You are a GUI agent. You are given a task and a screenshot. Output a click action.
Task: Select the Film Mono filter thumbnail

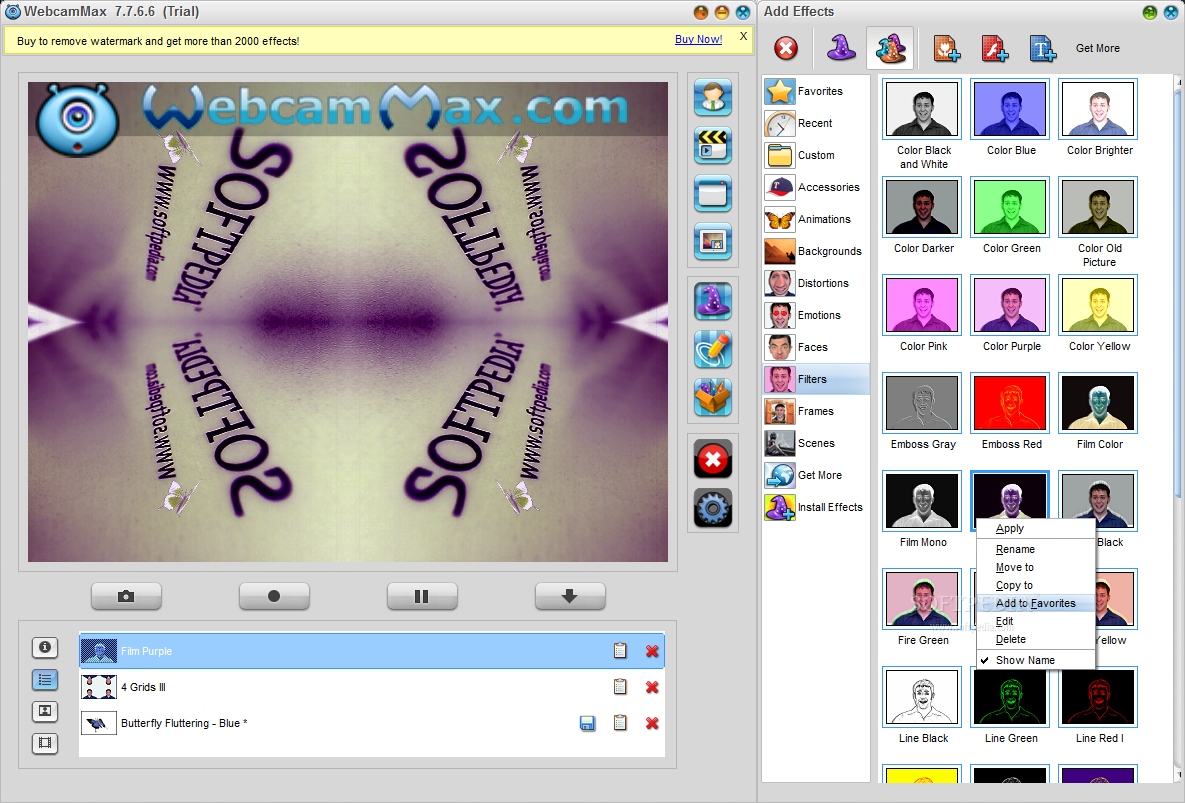[923, 501]
